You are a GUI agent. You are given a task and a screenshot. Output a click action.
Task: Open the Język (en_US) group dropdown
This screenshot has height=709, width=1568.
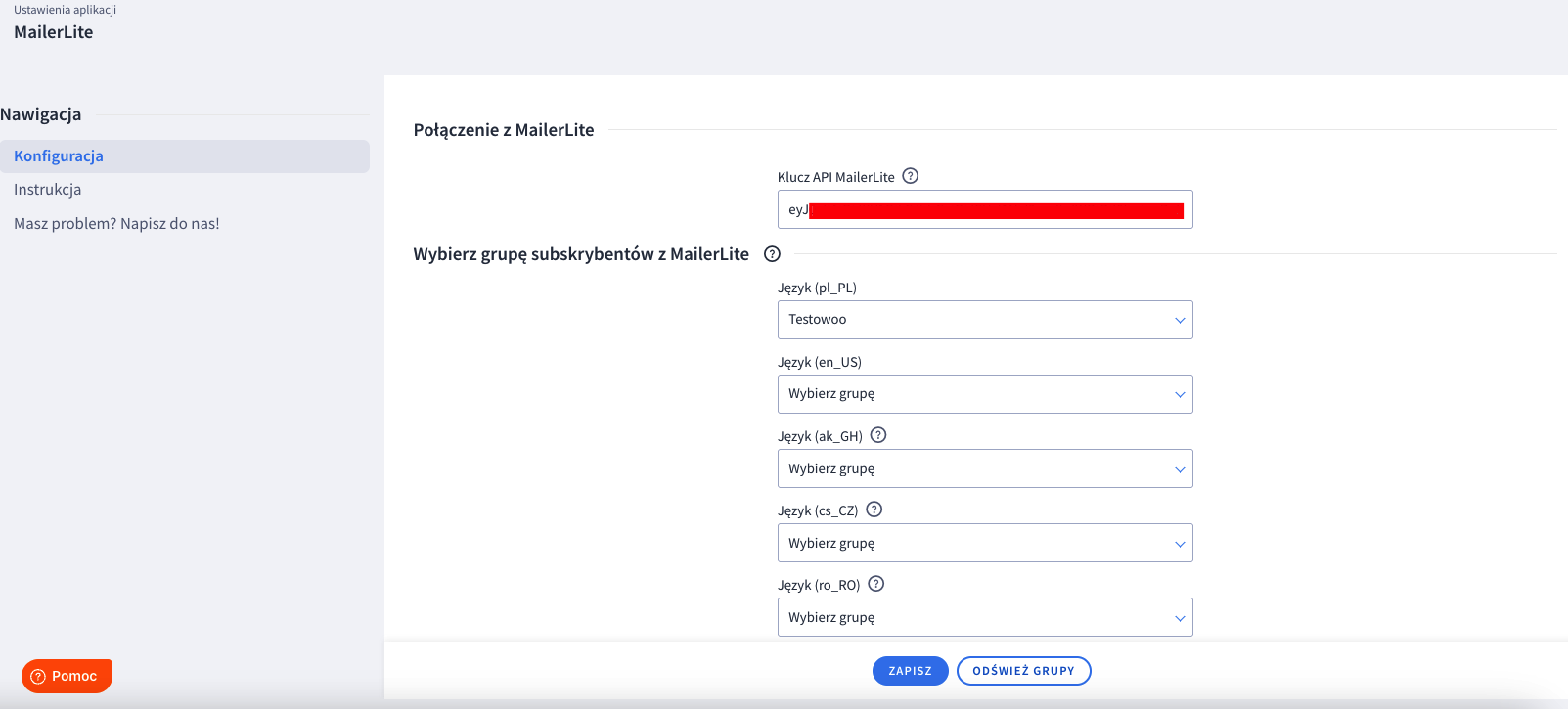(985, 394)
